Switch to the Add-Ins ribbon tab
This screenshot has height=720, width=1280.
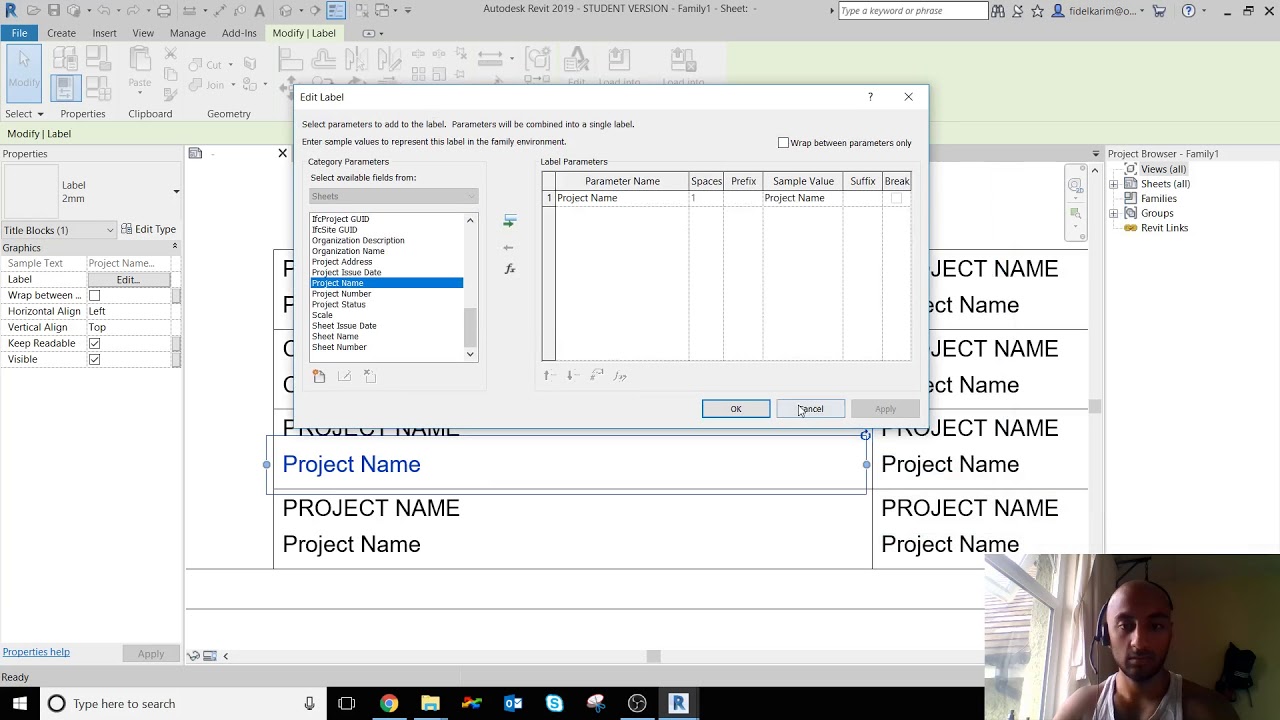point(239,33)
